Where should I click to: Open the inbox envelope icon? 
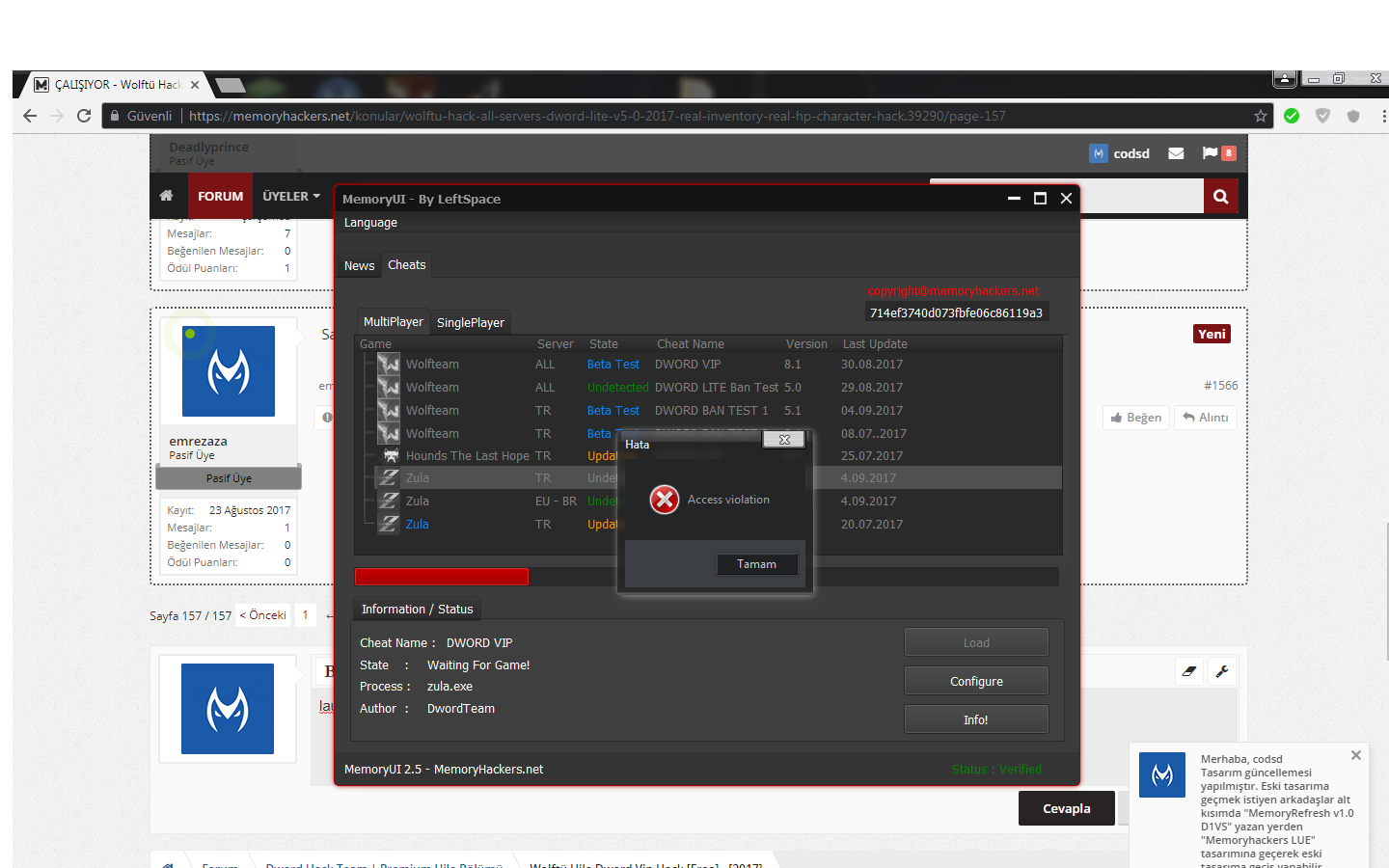tap(1176, 153)
